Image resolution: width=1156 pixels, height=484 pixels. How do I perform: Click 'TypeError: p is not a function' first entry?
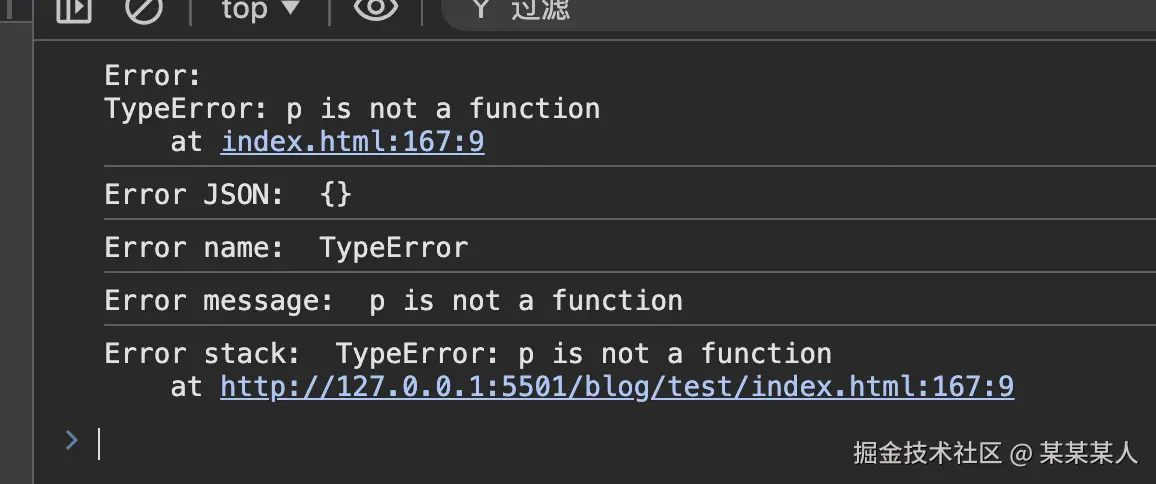coord(352,108)
